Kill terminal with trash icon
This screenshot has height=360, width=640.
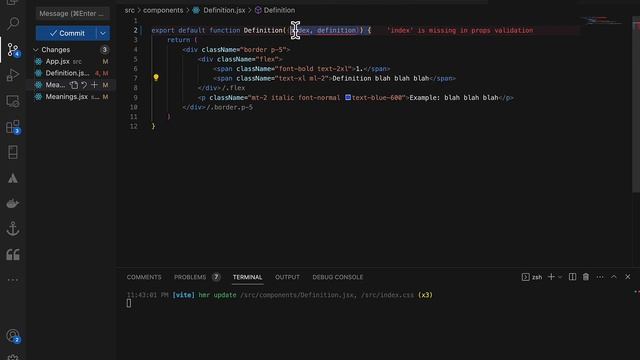(586, 277)
